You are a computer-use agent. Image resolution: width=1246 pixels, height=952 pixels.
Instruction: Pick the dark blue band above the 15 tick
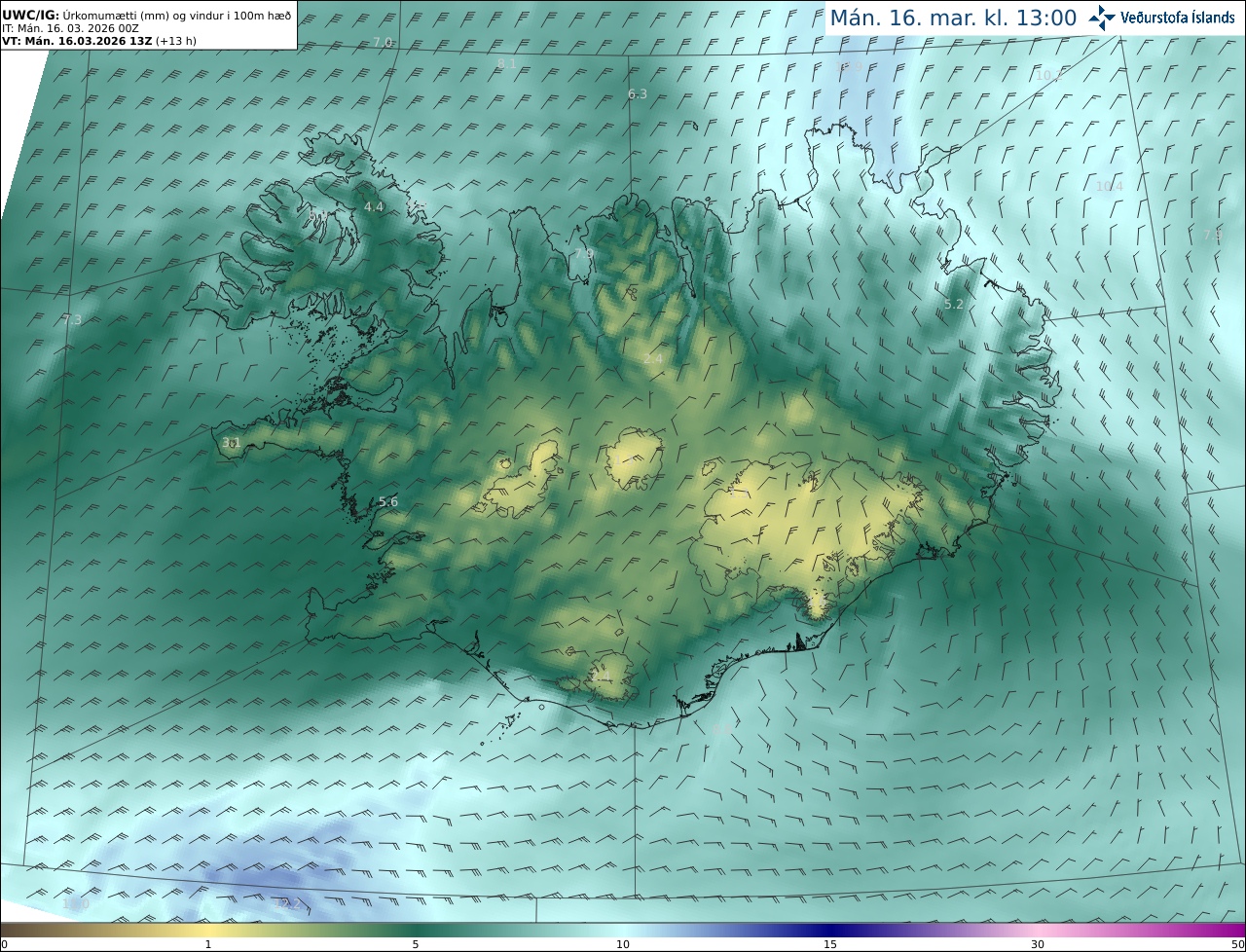(x=830, y=930)
